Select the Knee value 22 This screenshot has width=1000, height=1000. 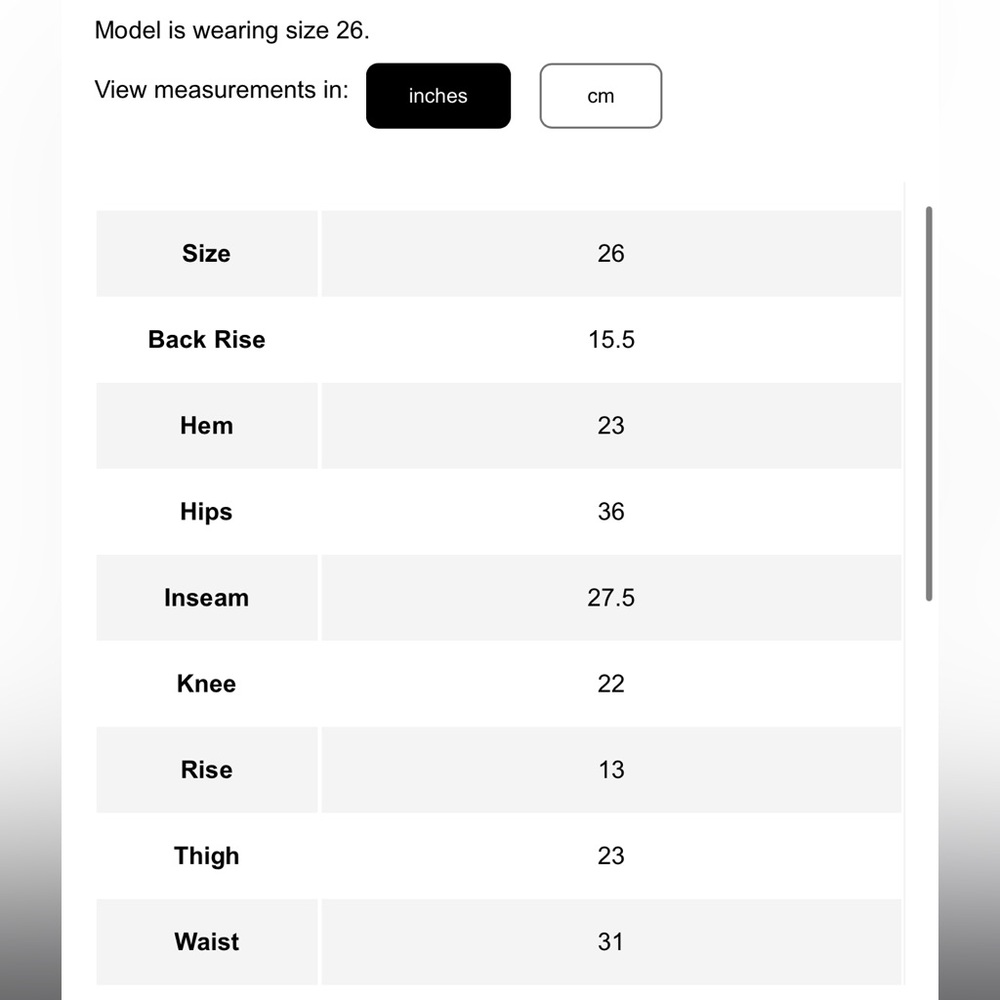(x=611, y=684)
